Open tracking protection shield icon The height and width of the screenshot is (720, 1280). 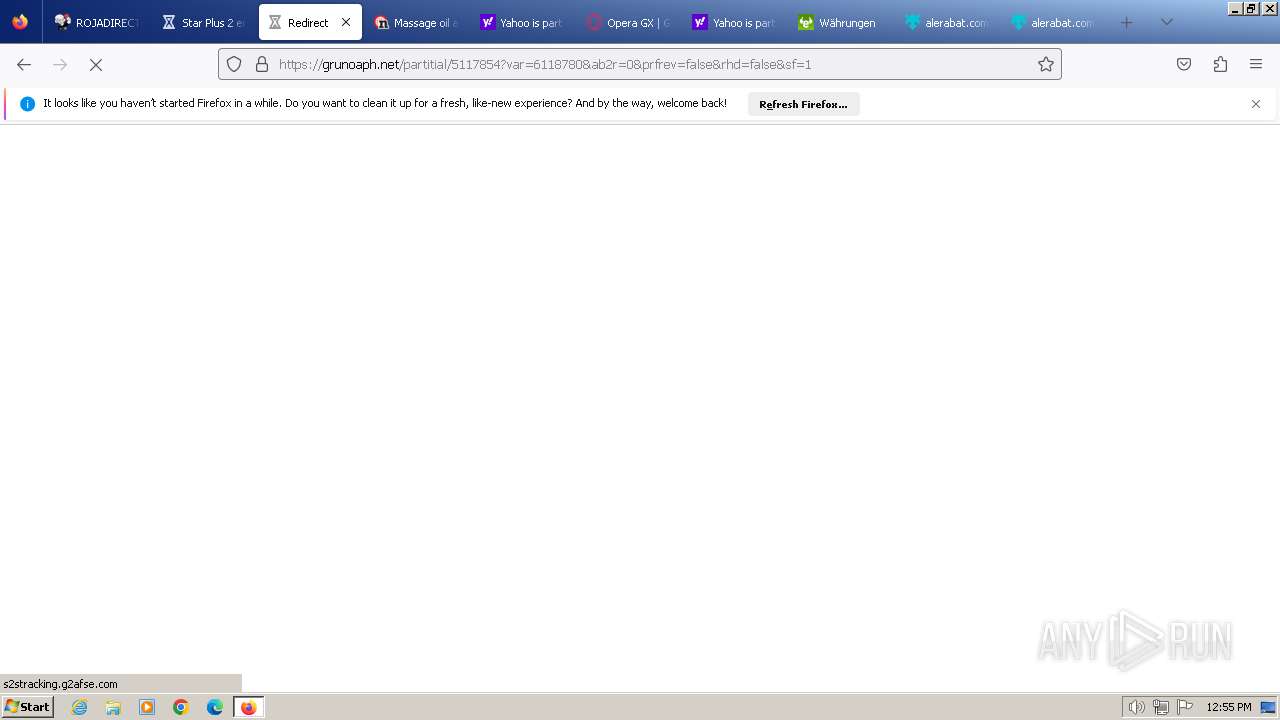coord(234,64)
